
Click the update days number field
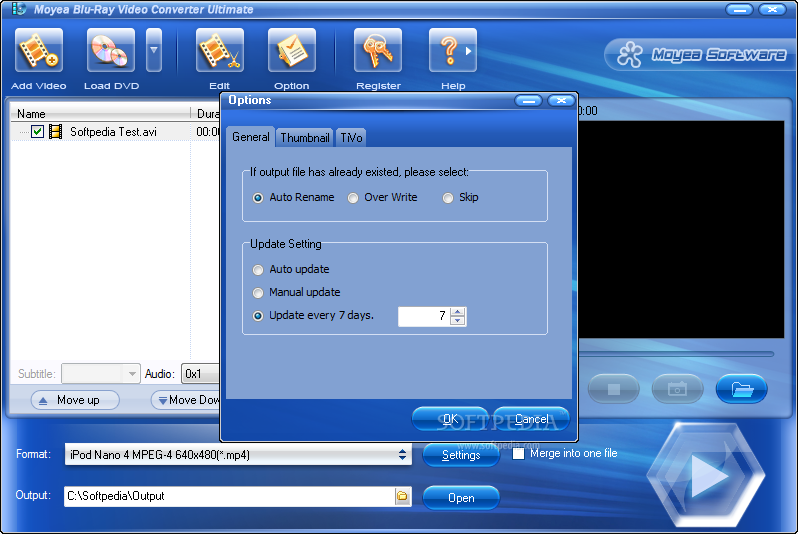(x=424, y=316)
